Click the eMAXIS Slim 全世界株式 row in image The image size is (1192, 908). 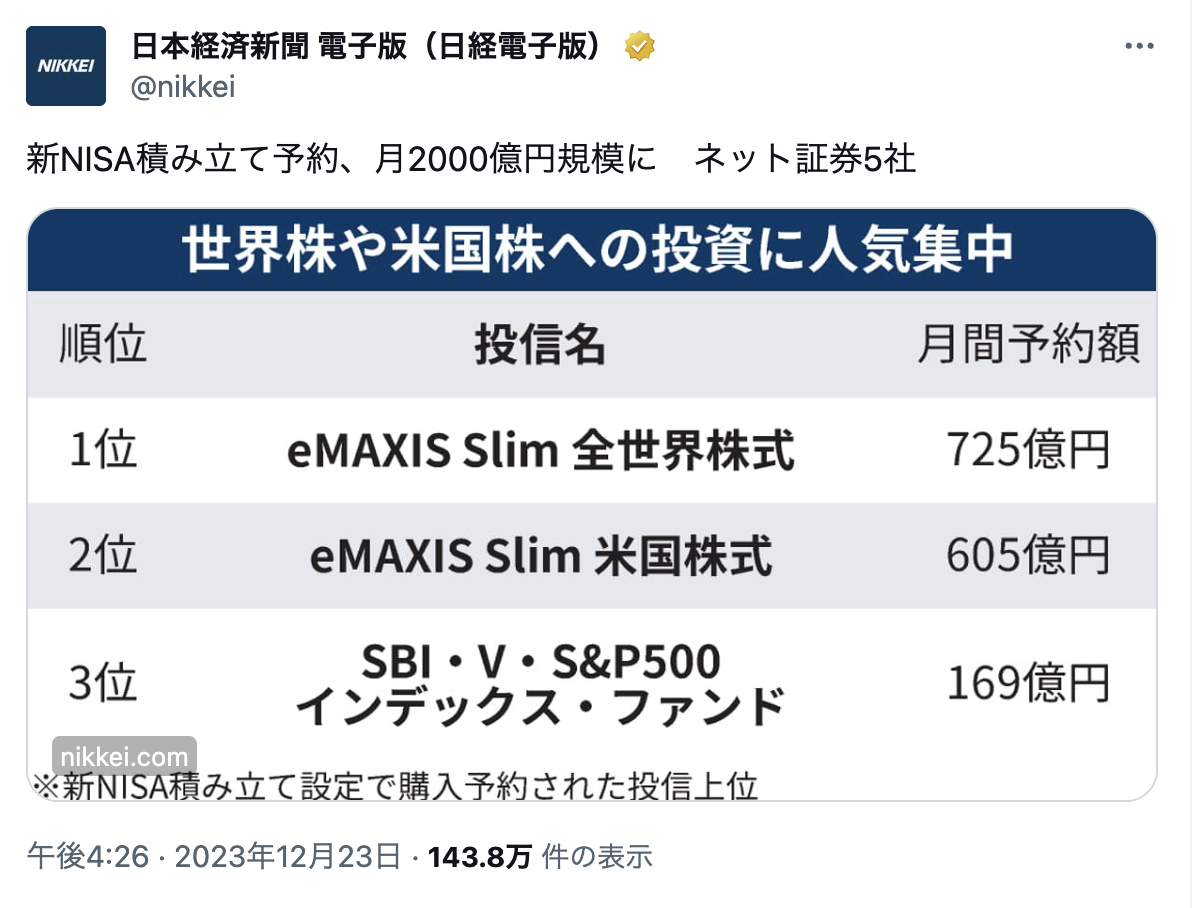tap(592, 449)
